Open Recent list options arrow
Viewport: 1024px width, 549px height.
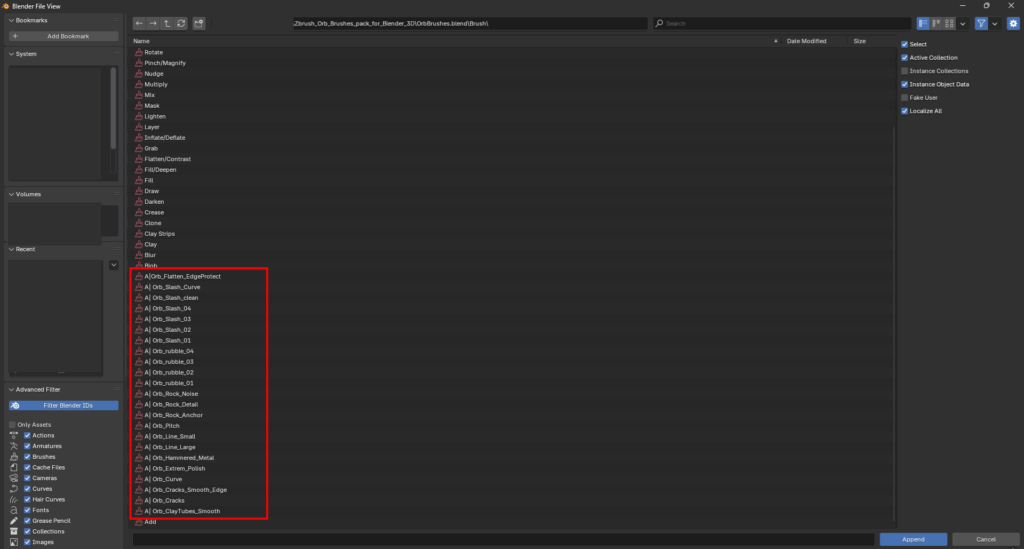pyautogui.click(x=114, y=265)
